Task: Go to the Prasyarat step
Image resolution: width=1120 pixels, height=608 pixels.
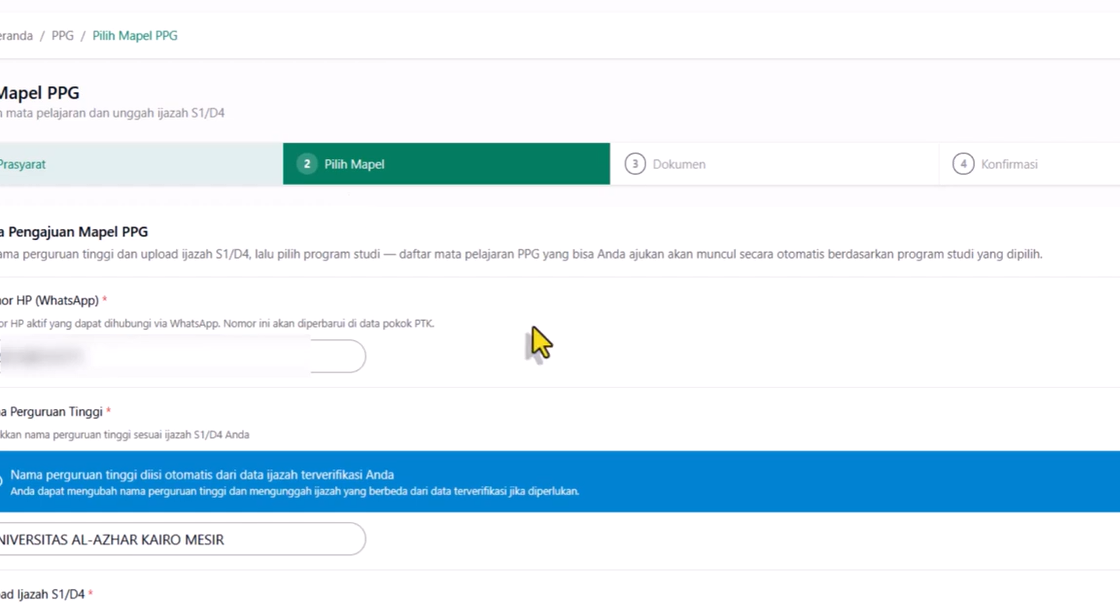Action: [x=141, y=164]
